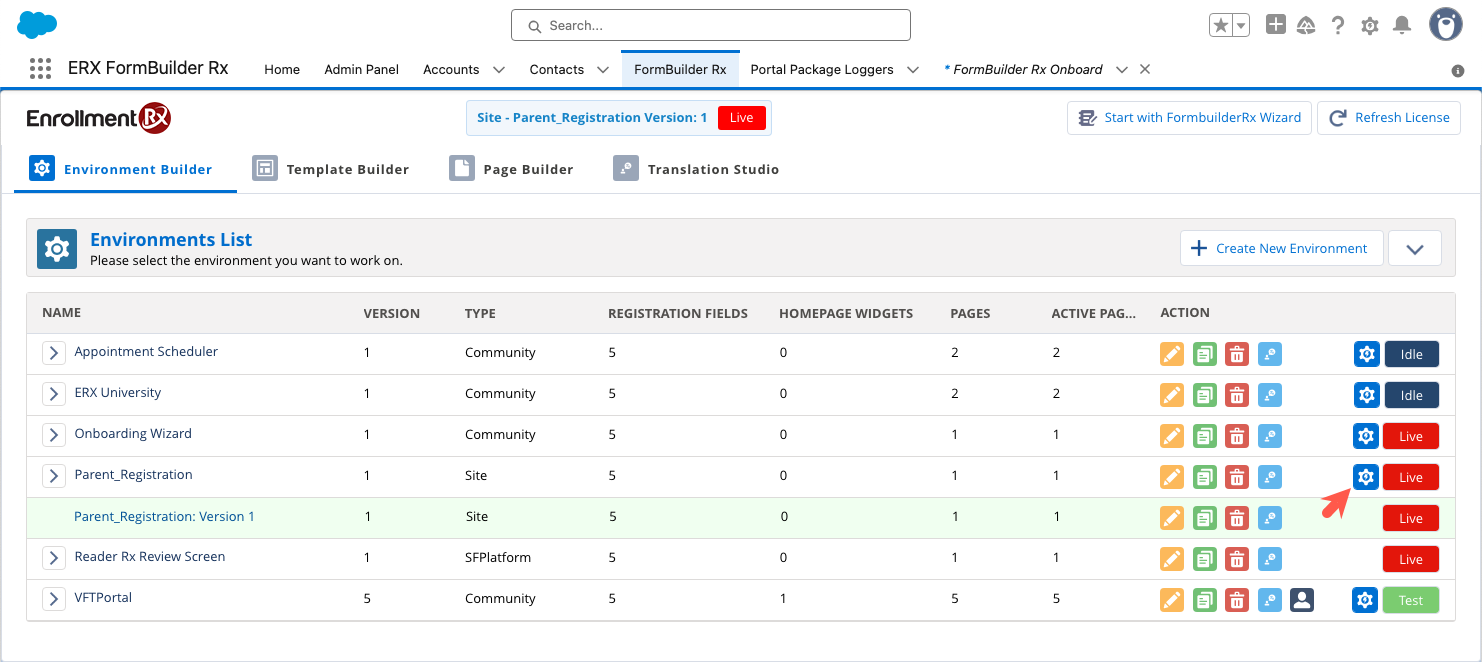Open the App Launcher grid icon
Screen dimensions: 1482x662
tap(40, 69)
